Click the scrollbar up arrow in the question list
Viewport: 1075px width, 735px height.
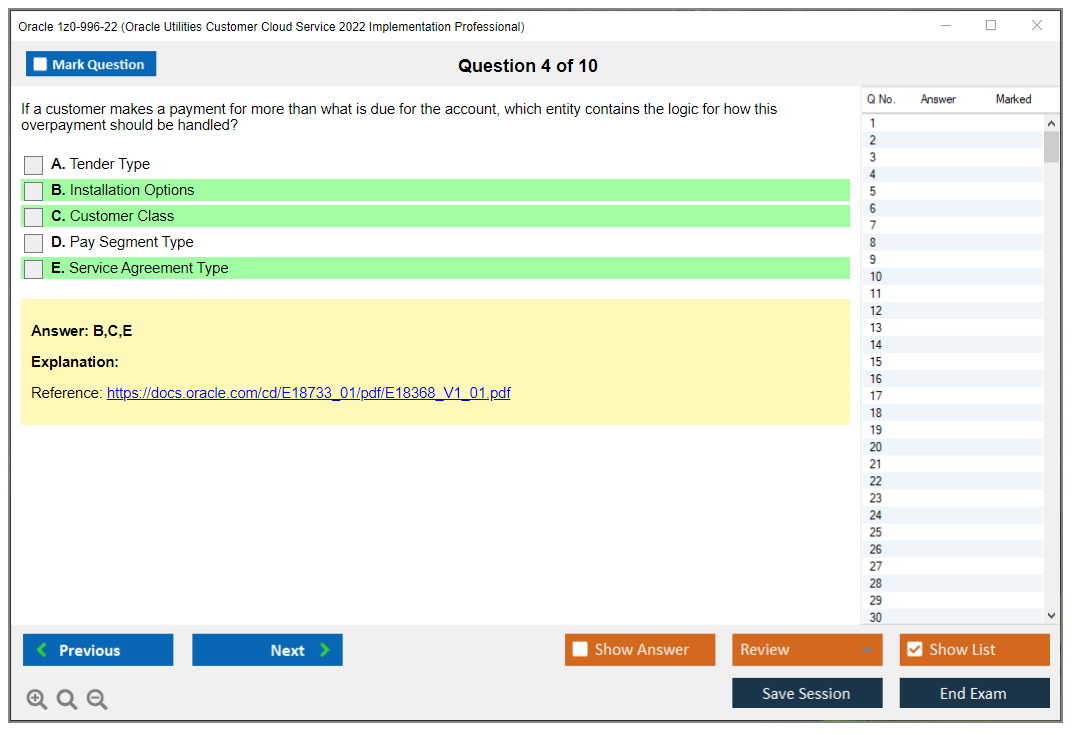point(1051,122)
